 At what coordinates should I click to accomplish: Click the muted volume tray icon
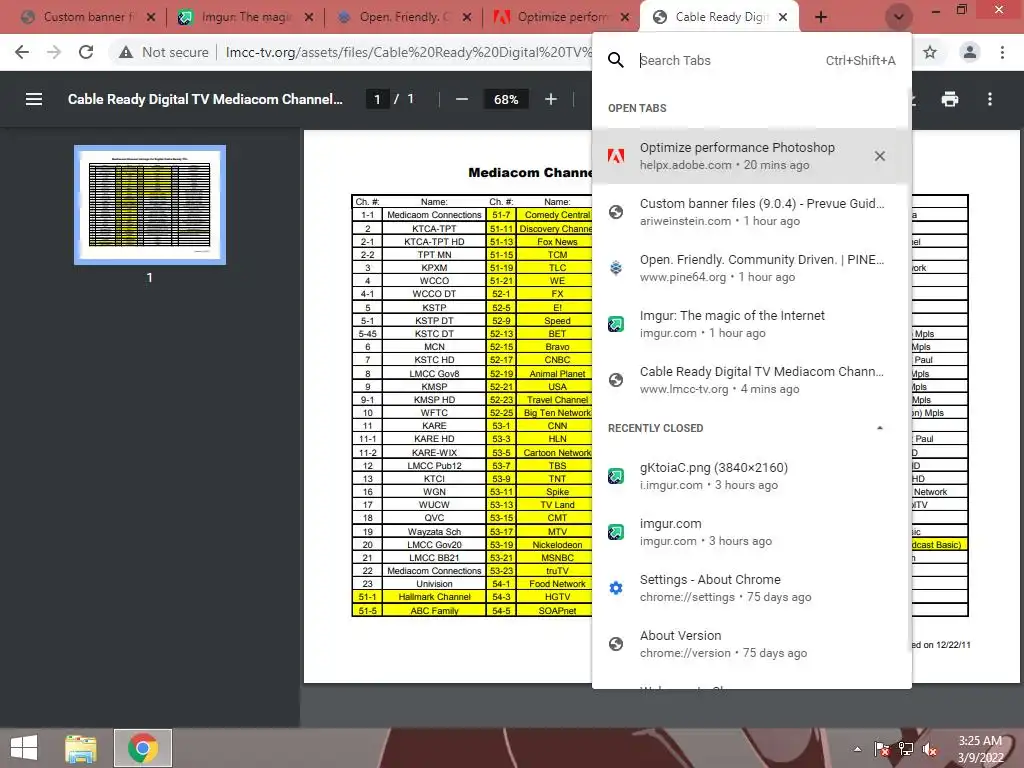point(929,749)
